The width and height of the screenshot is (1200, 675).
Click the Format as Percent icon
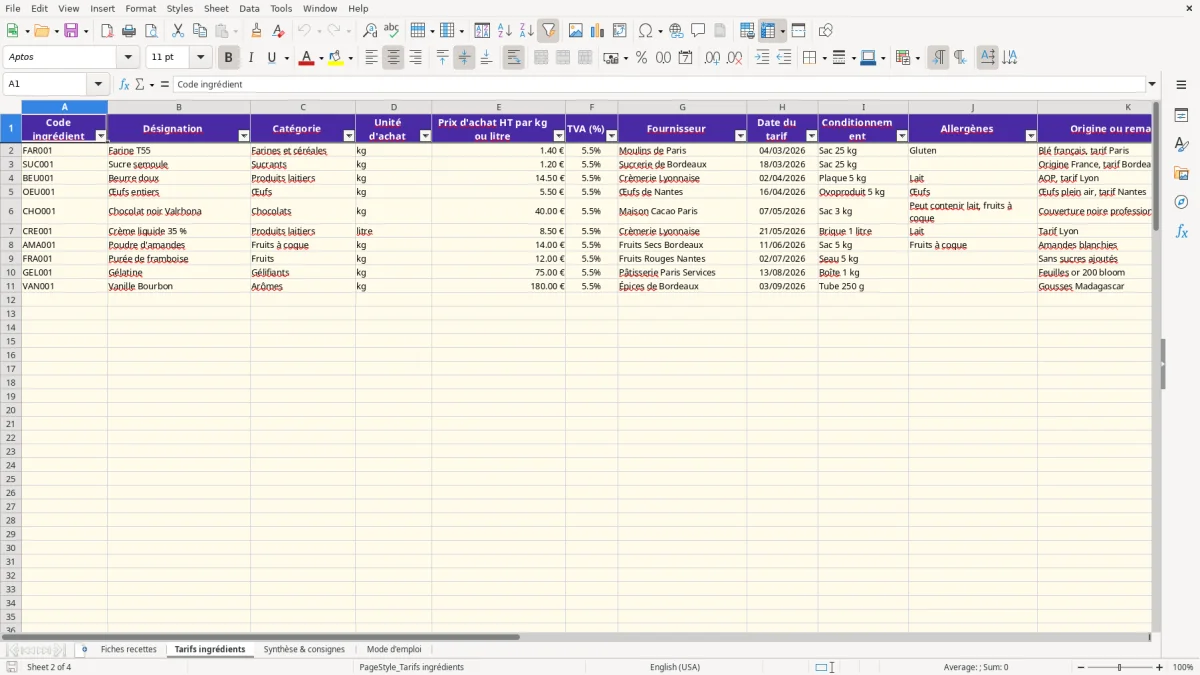642,58
